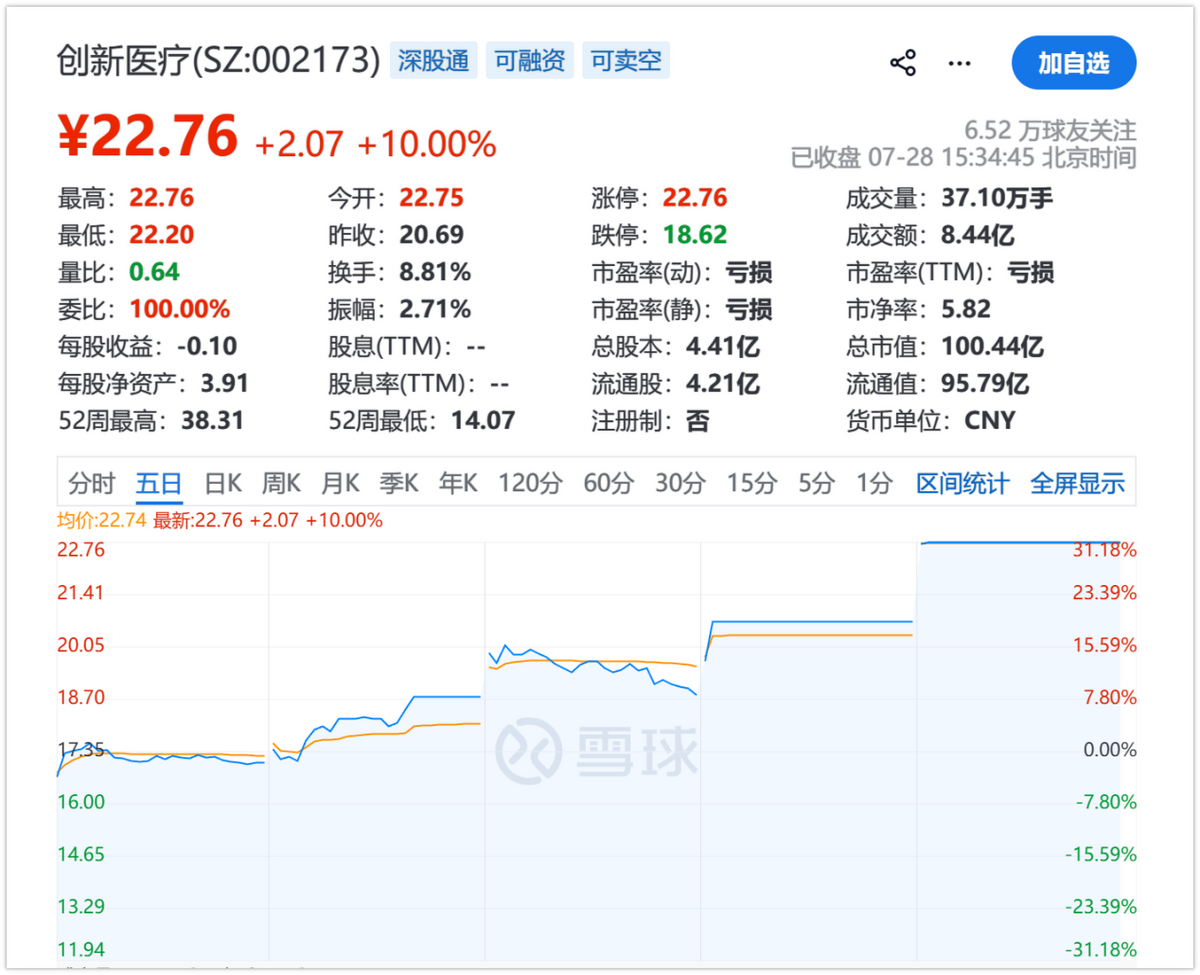Screen dimensions: 1200x975
Task: Click the 52周最高 value 38.31
Action: pos(212,421)
